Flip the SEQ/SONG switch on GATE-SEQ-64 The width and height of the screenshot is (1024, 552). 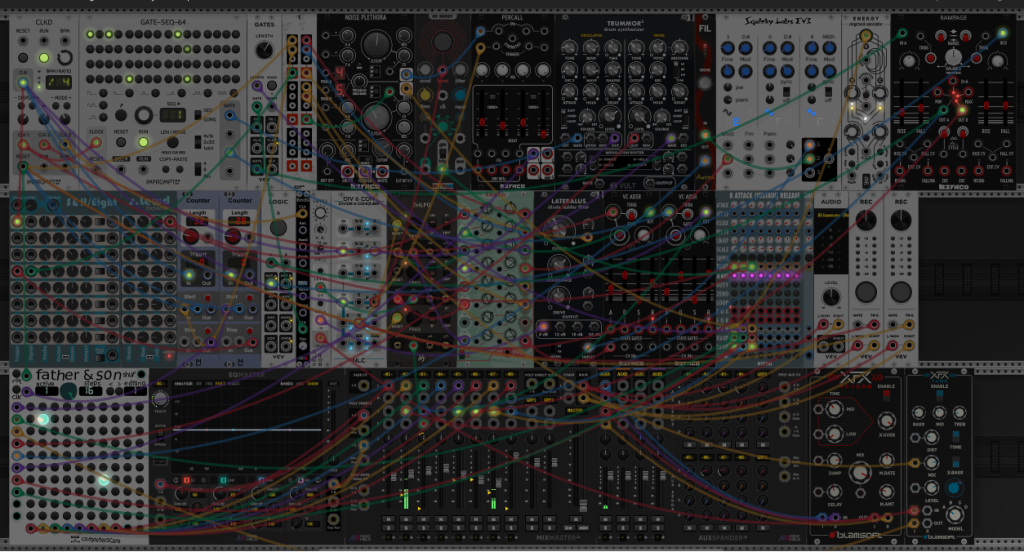point(198,115)
